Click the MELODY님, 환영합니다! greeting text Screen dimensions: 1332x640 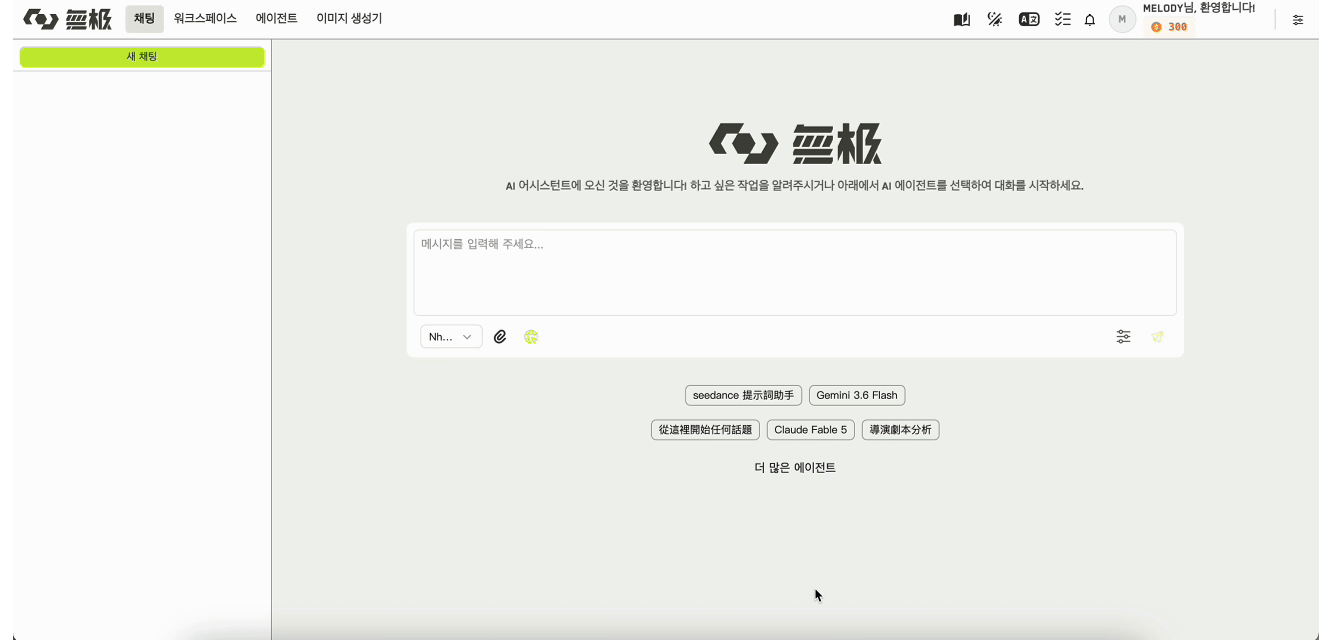click(x=1199, y=8)
